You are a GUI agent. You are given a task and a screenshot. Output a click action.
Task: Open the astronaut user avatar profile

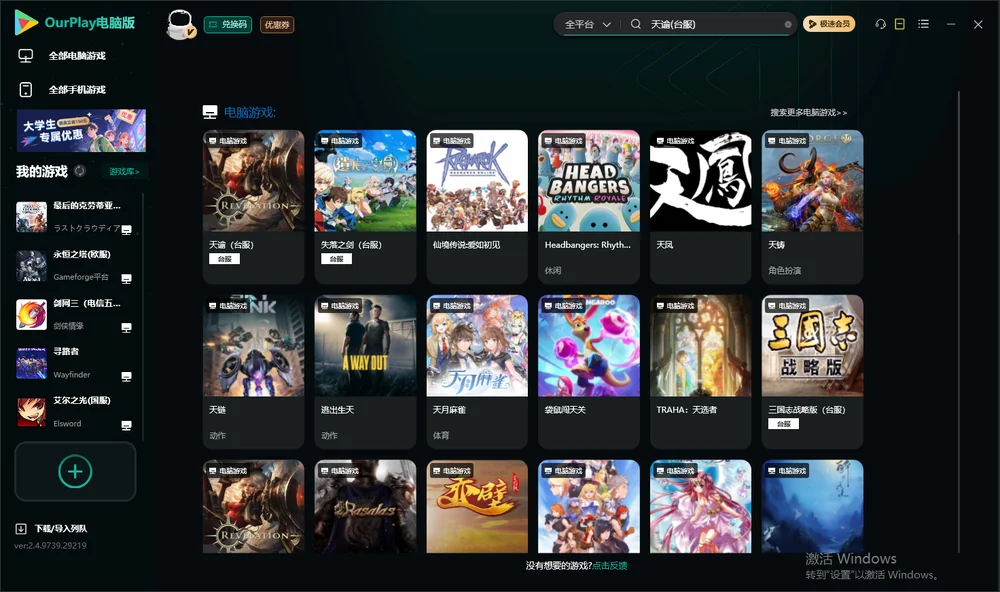(180, 24)
